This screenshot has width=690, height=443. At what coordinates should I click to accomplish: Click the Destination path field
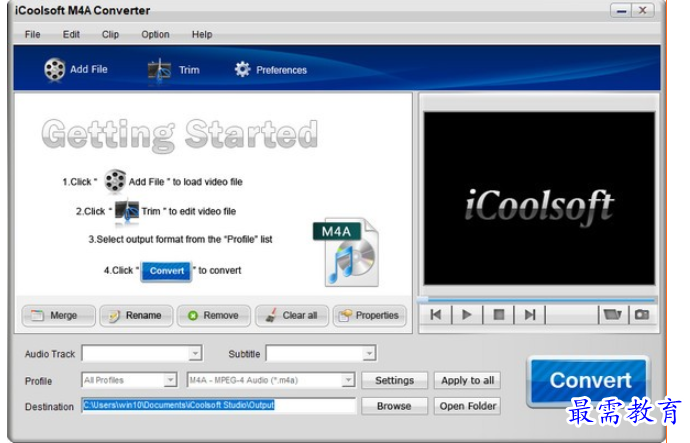click(x=218, y=405)
